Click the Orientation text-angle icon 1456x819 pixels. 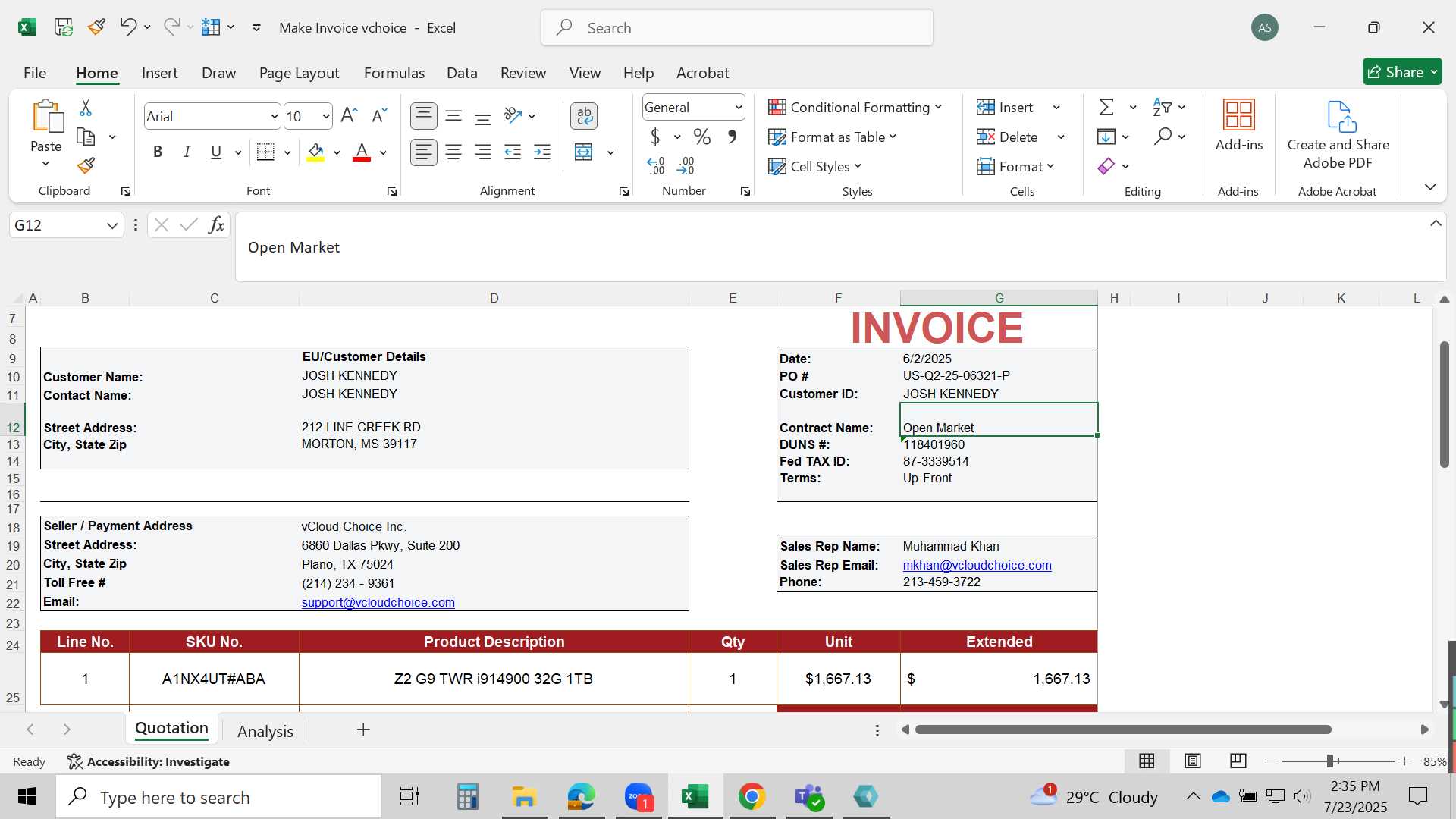coord(513,115)
